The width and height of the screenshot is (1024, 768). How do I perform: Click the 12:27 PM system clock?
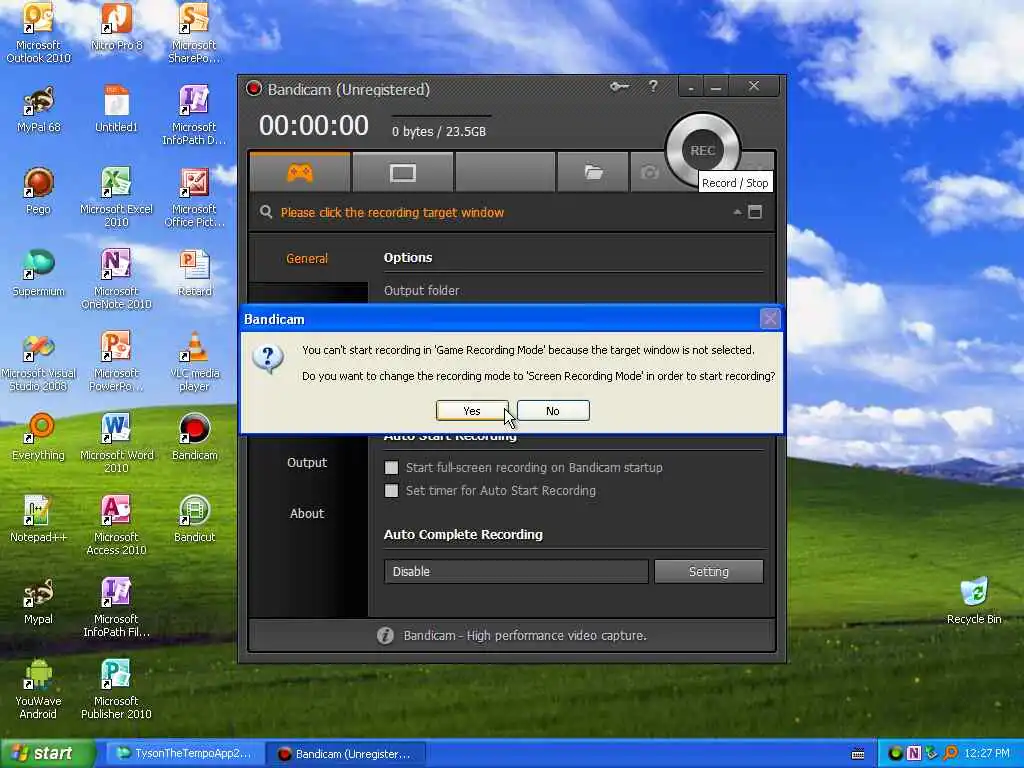(987, 754)
